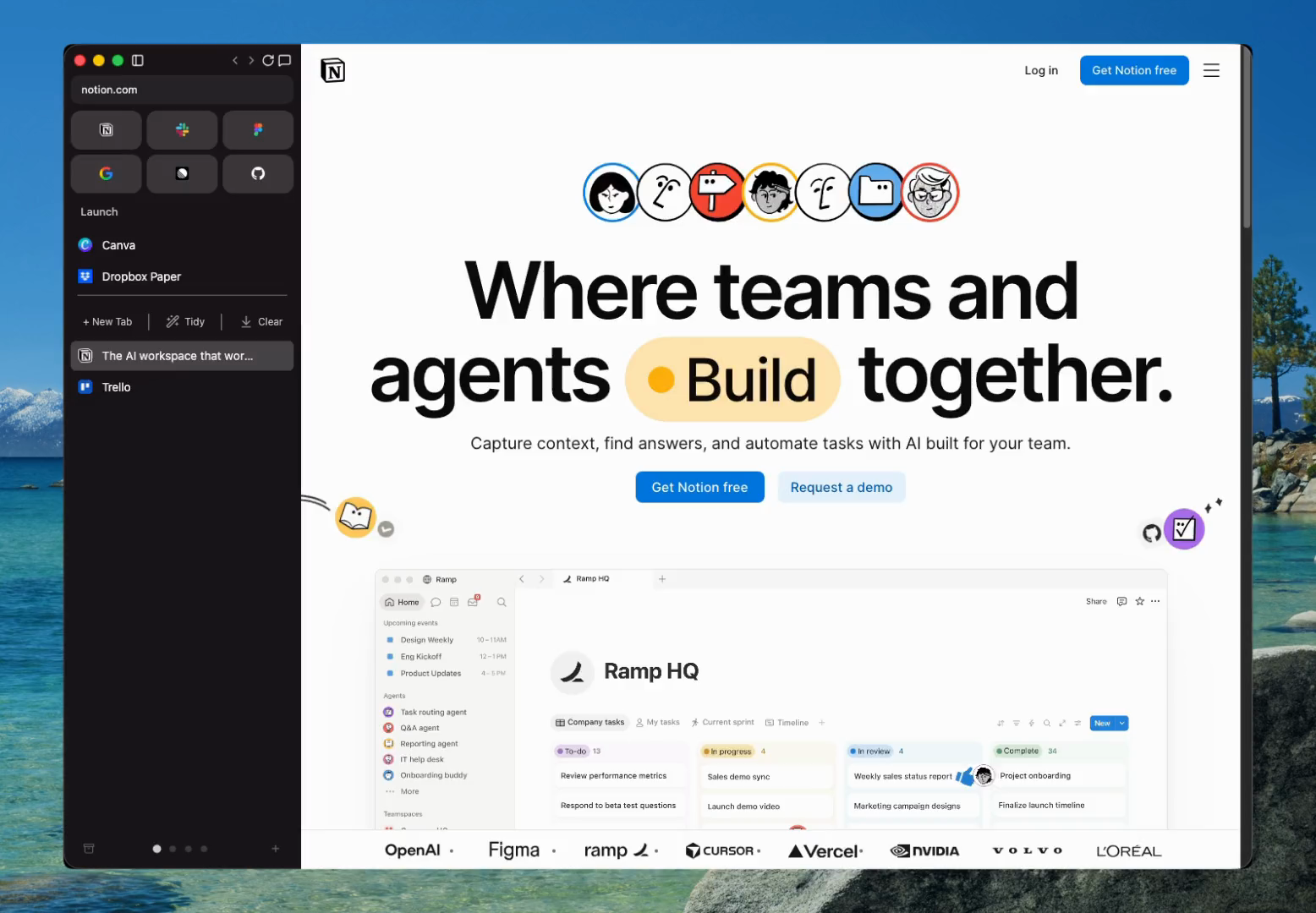Screen dimensions: 1316x913
Task: Click the Volvo logo in the customer strip
Action: pyautogui.click(x=1028, y=851)
